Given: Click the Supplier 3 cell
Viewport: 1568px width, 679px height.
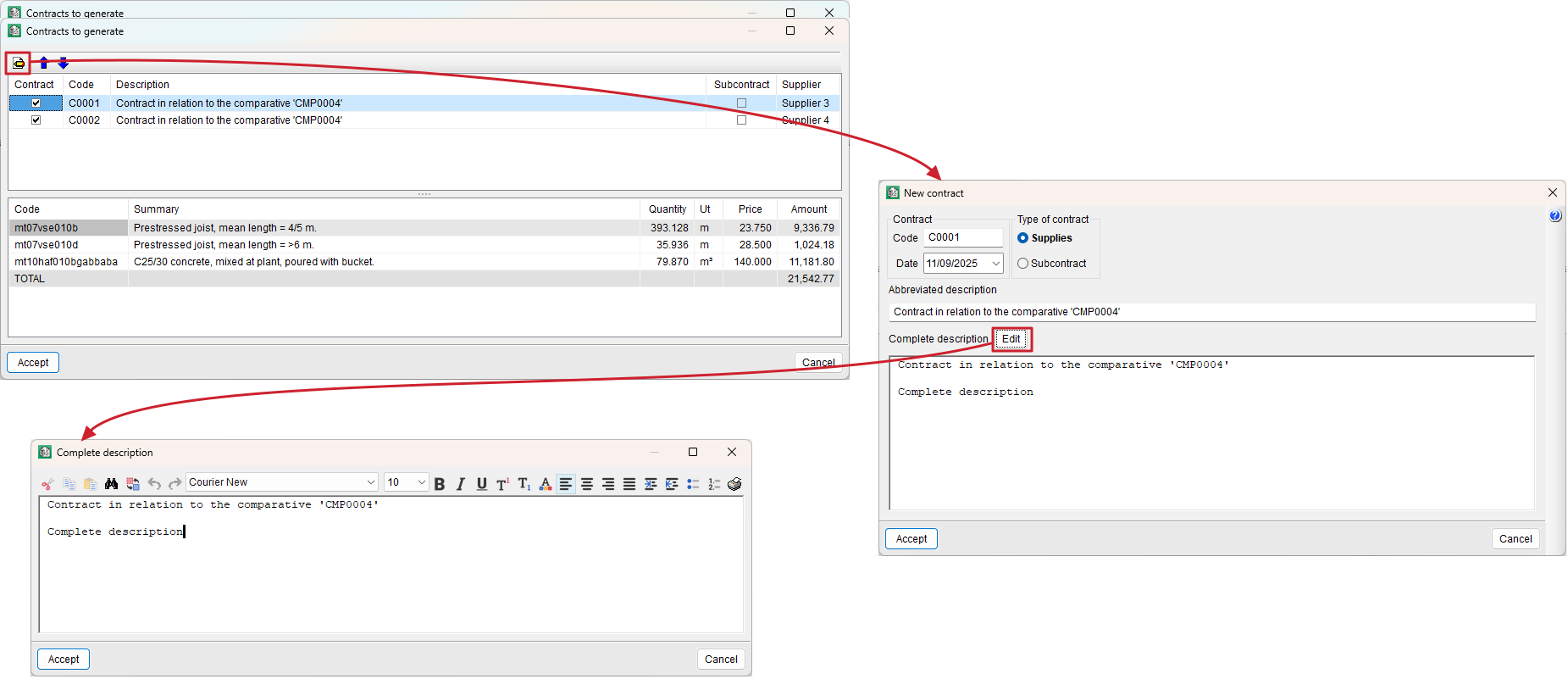Looking at the screenshot, I should pos(806,103).
